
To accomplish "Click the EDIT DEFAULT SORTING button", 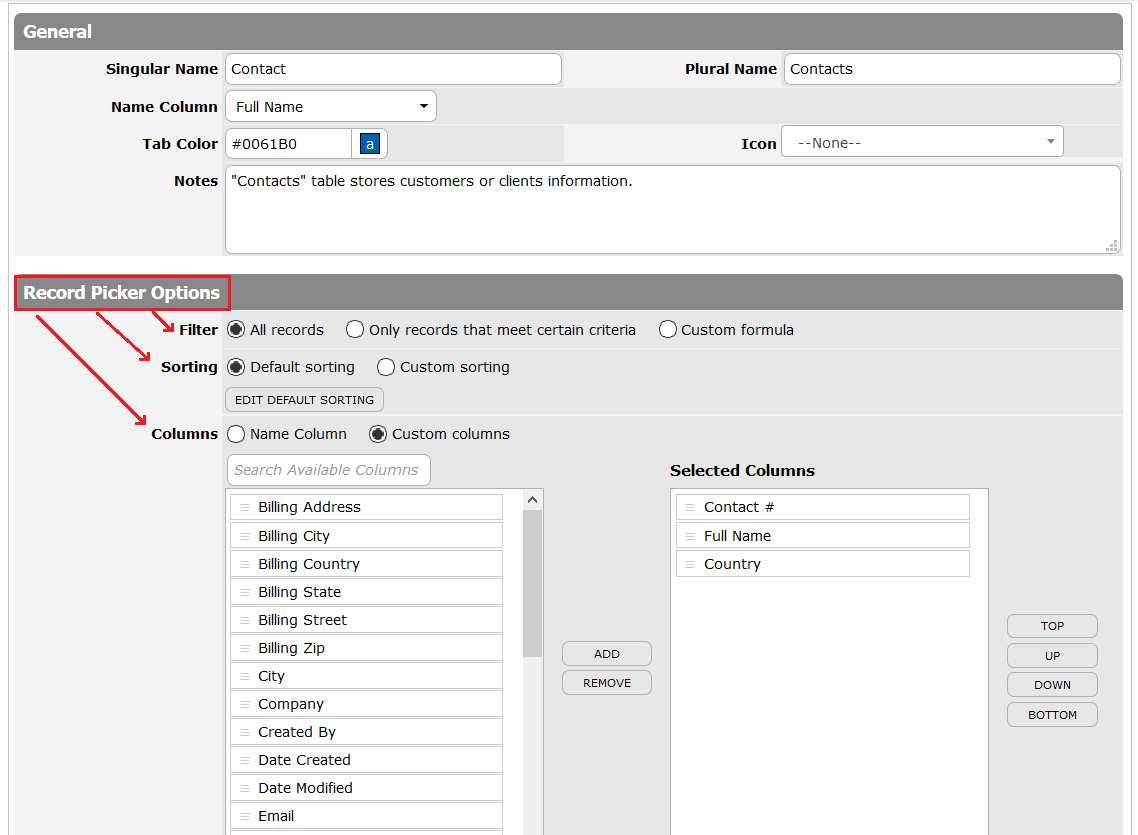I will 305,400.
